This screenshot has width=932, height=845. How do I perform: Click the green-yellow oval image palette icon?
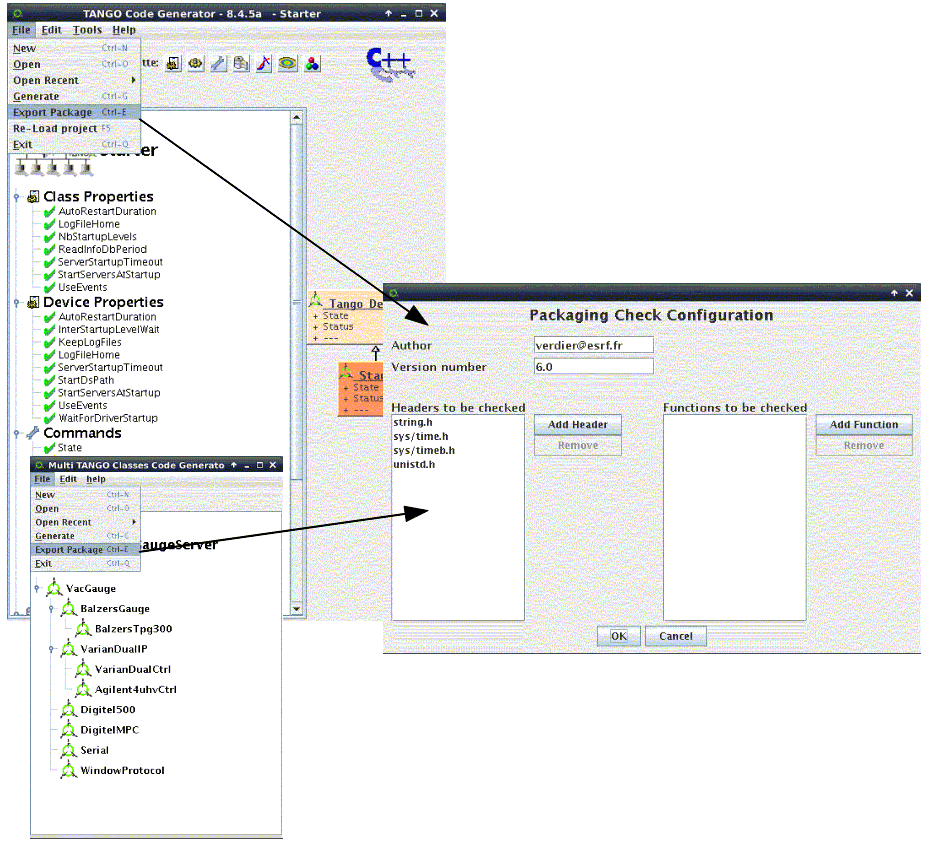(x=288, y=64)
